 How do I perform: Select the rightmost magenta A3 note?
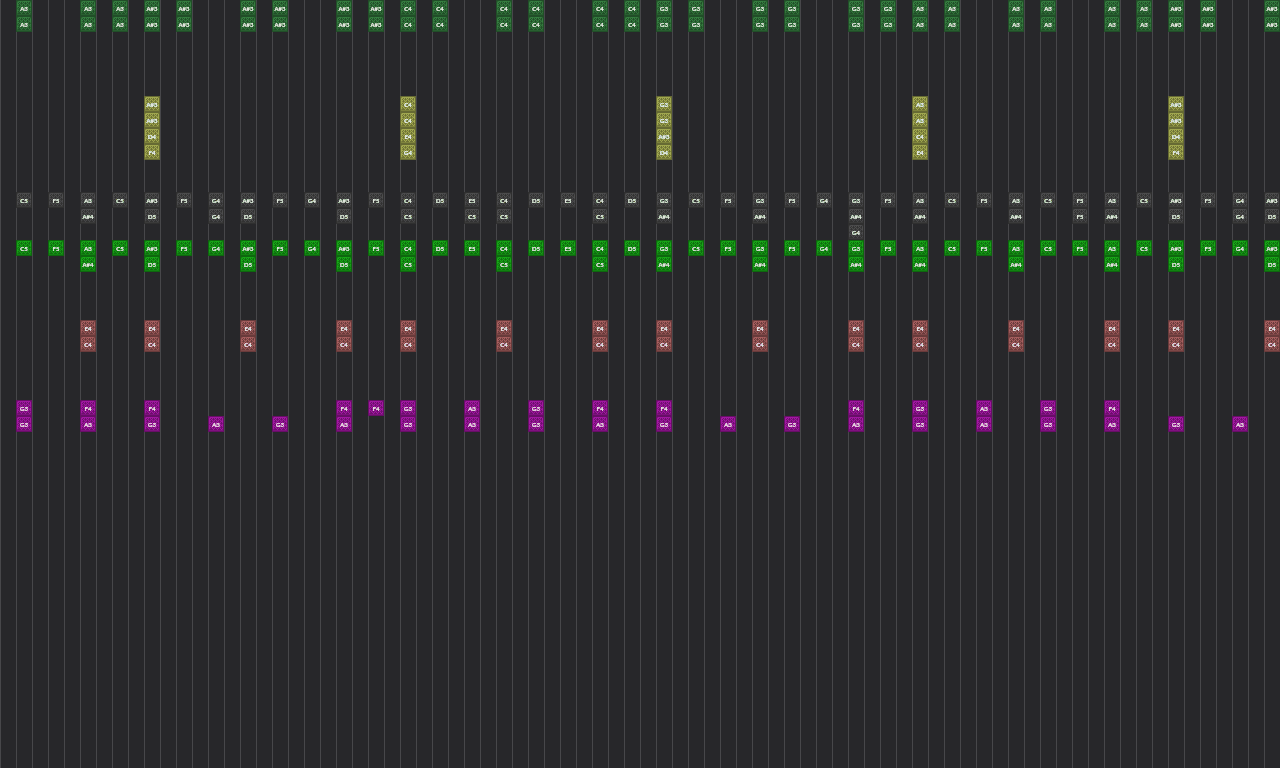(x=1240, y=424)
